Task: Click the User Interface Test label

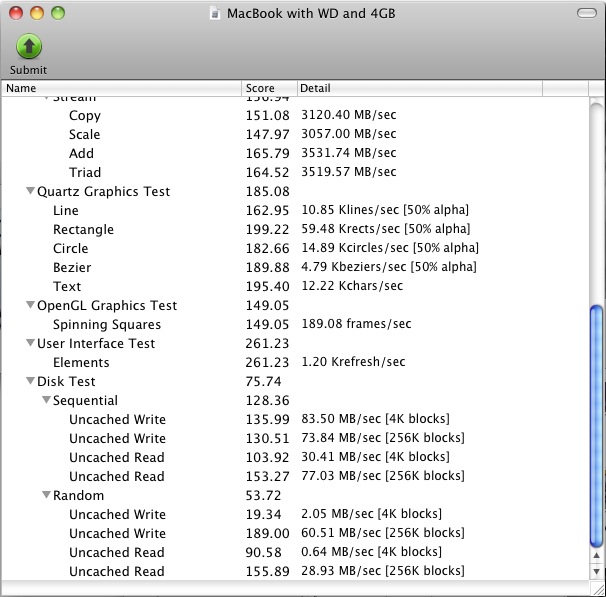Action: click(x=96, y=343)
